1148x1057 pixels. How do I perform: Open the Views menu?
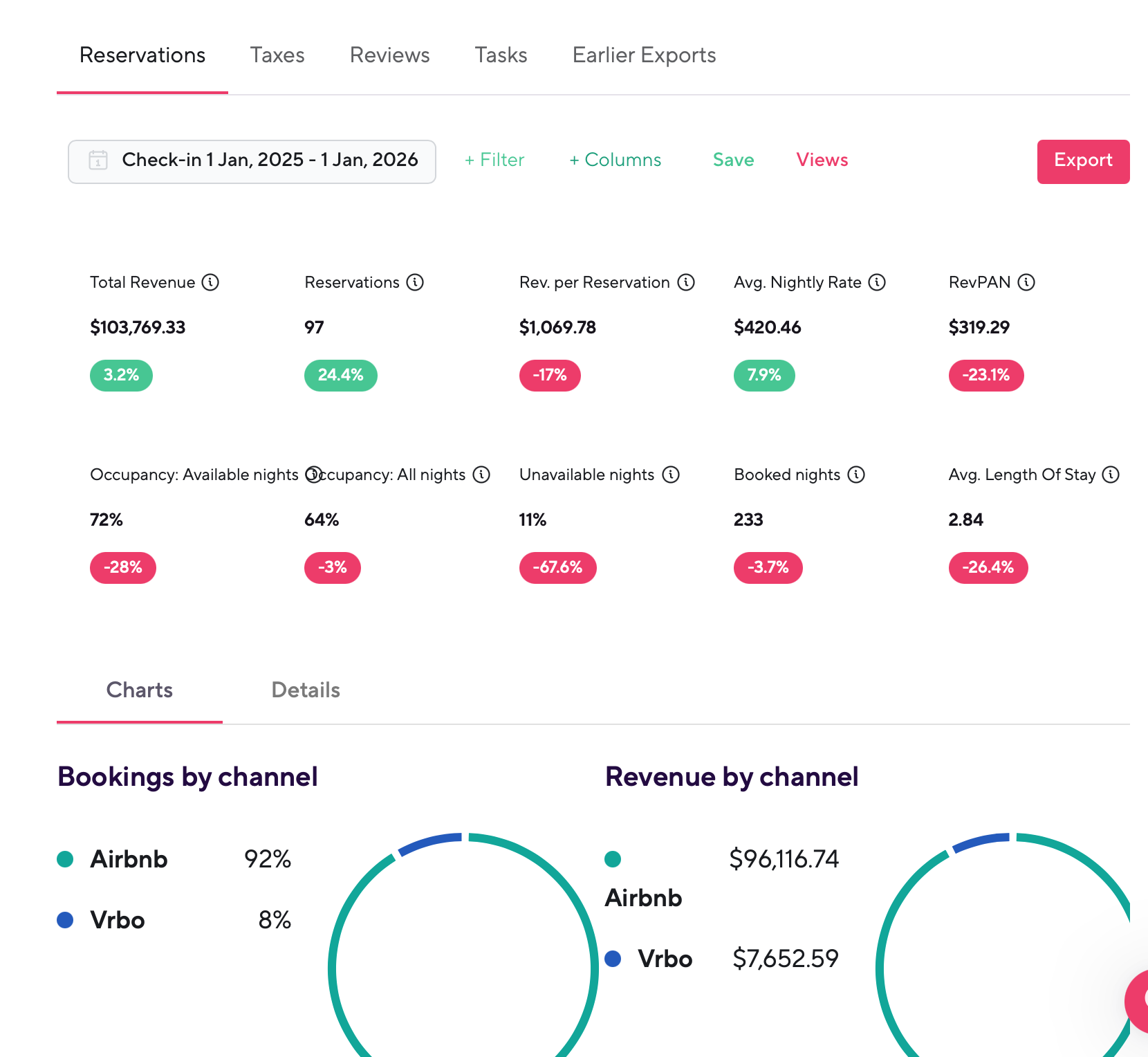point(822,160)
